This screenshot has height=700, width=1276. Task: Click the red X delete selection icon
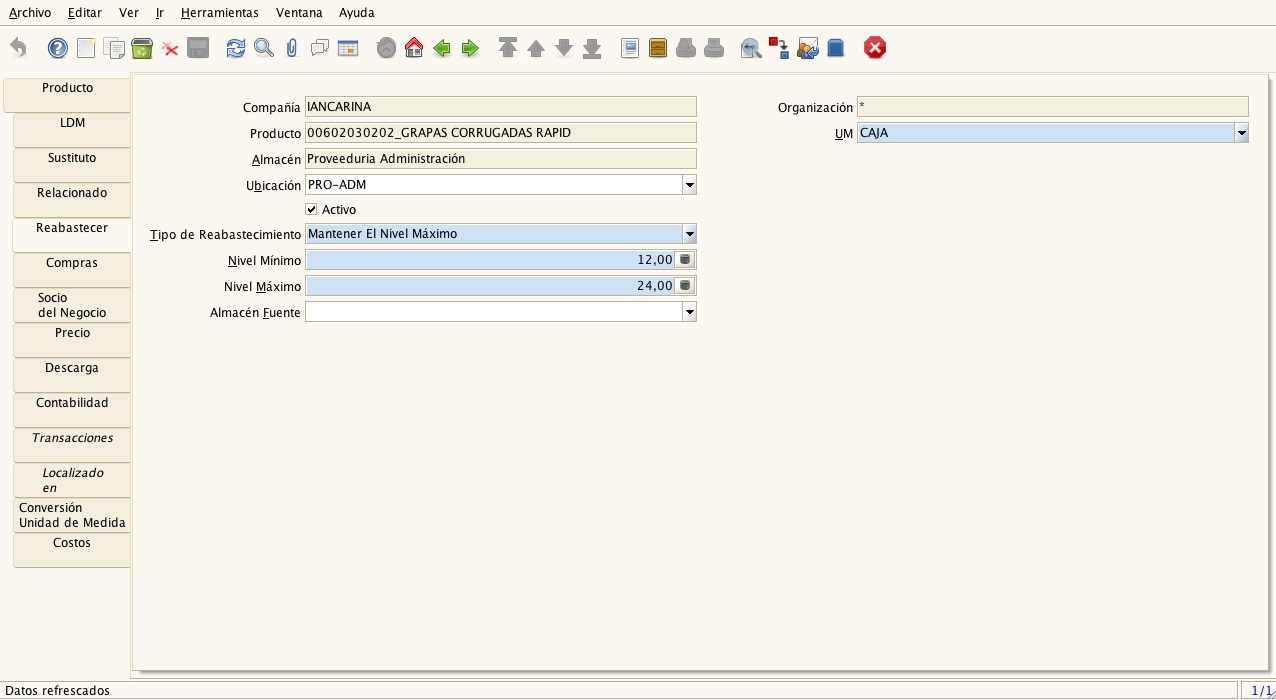[x=170, y=48]
